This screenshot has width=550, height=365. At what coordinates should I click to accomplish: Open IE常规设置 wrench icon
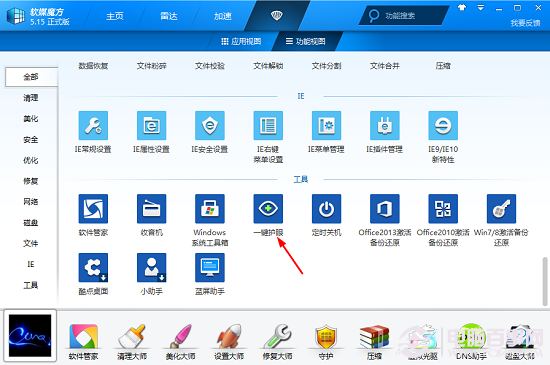[x=93, y=126]
